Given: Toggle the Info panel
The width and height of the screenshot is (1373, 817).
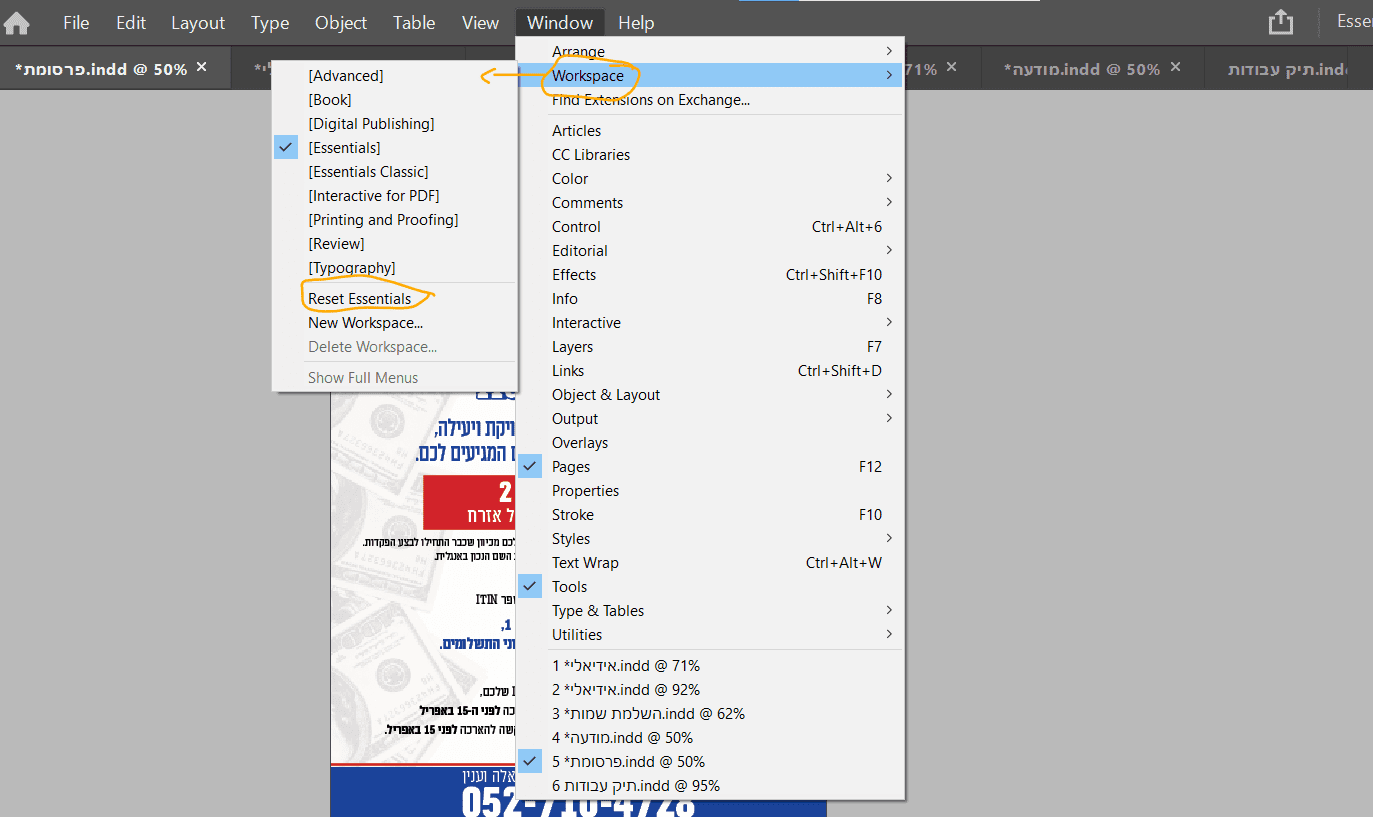Looking at the screenshot, I should [710, 299].
